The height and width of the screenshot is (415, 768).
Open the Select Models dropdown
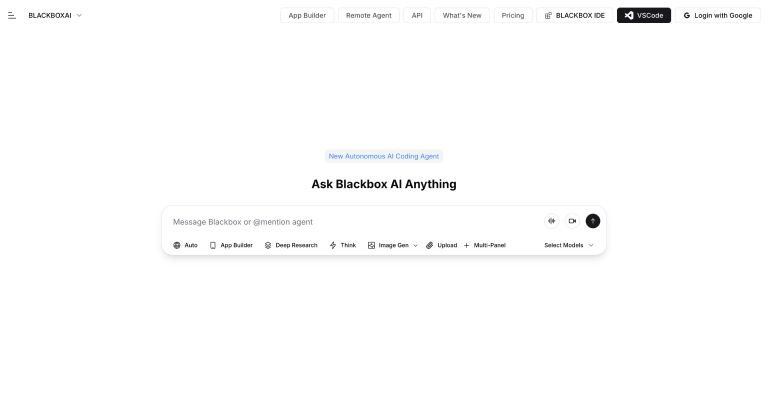pyautogui.click(x=569, y=245)
